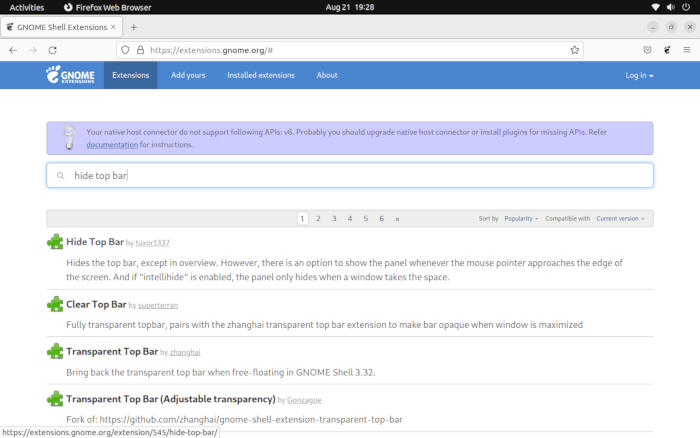Go to results page 4
This screenshot has width=700, height=438.
pos(350,218)
